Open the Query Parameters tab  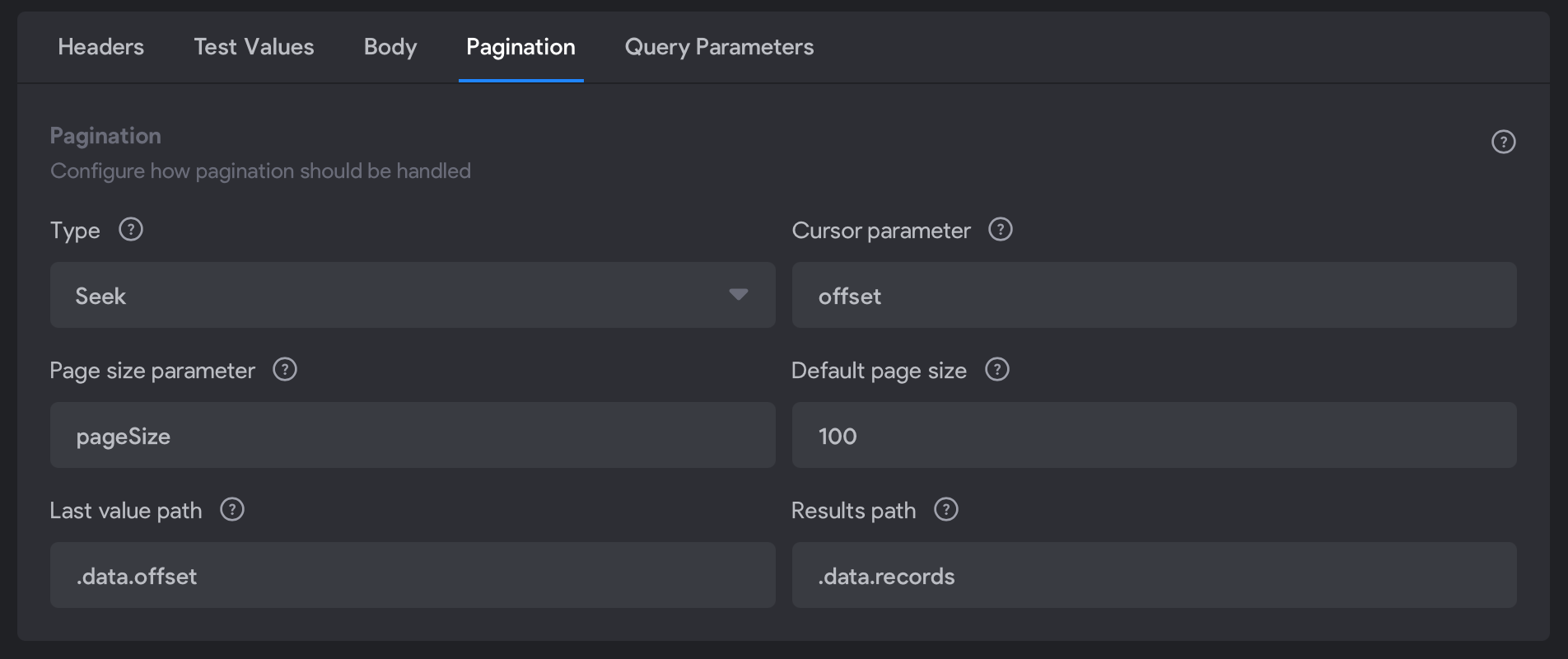[x=719, y=47]
